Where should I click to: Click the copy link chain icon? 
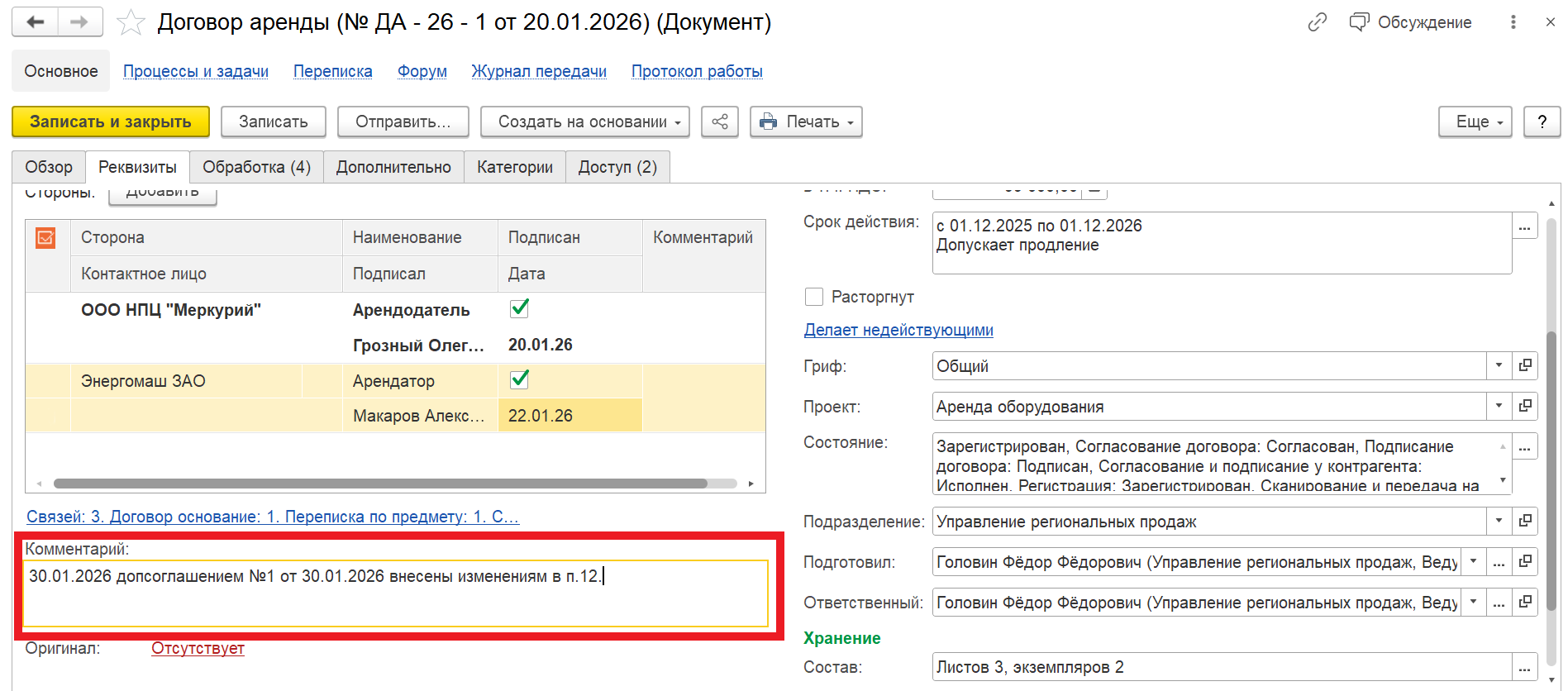tap(1317, 22)
